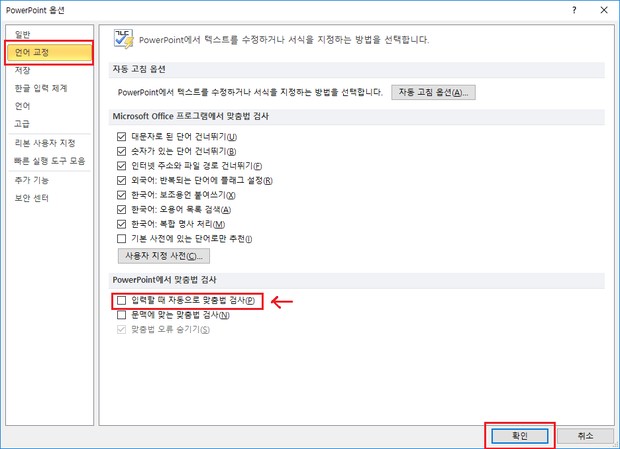The height and width of the screenshot is (449, 620).
Task: Open 사용자 지정 사전 dialog
Action: click(164, 256)
